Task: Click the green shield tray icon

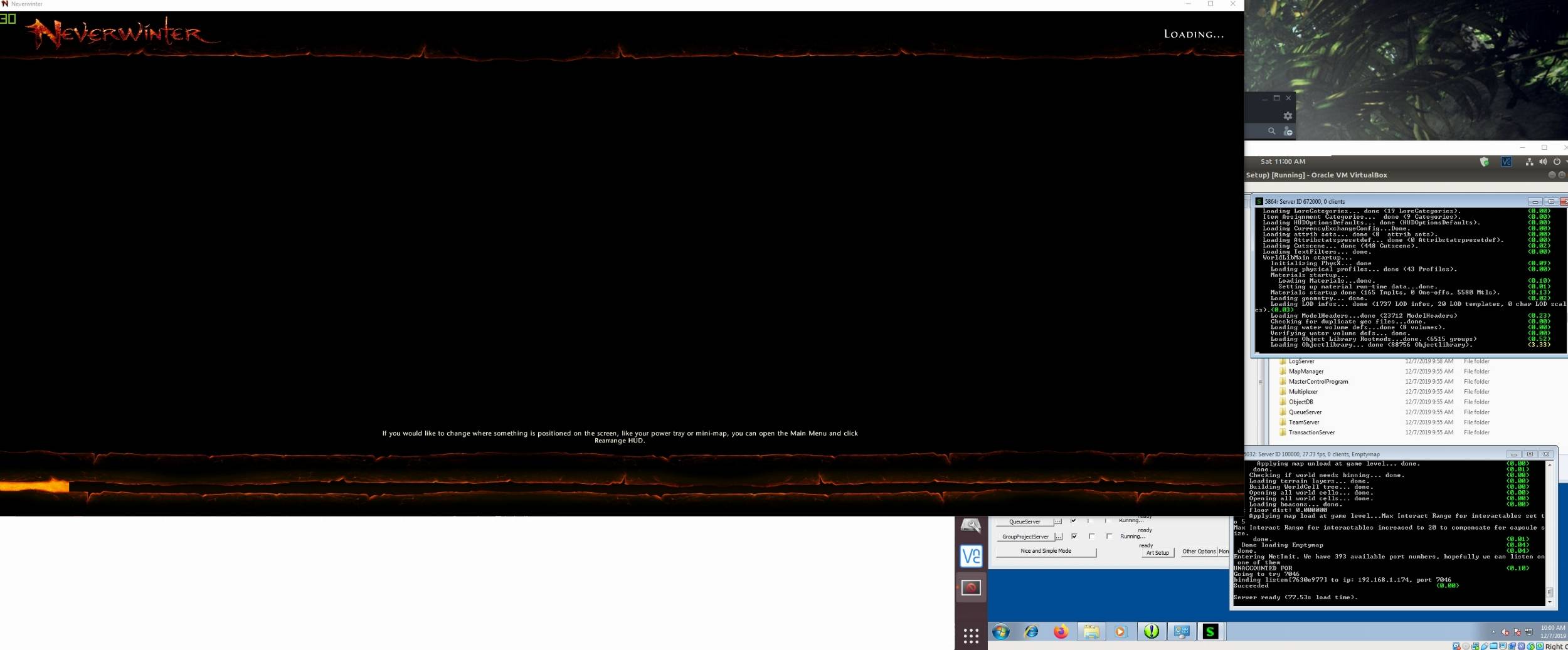Action: coord(1484,162)
